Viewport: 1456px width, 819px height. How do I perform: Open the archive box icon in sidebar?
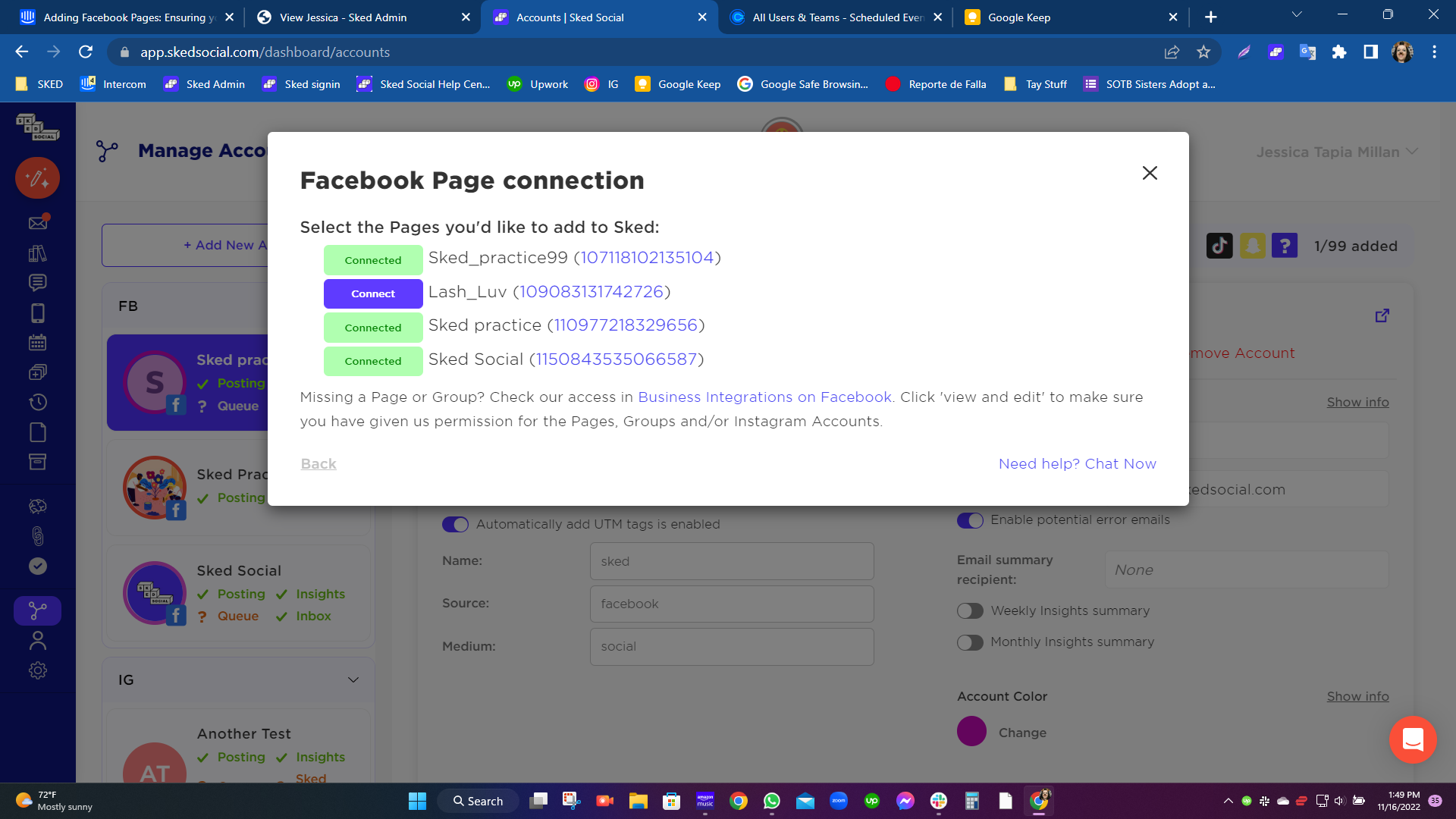(x=37, y=462)
